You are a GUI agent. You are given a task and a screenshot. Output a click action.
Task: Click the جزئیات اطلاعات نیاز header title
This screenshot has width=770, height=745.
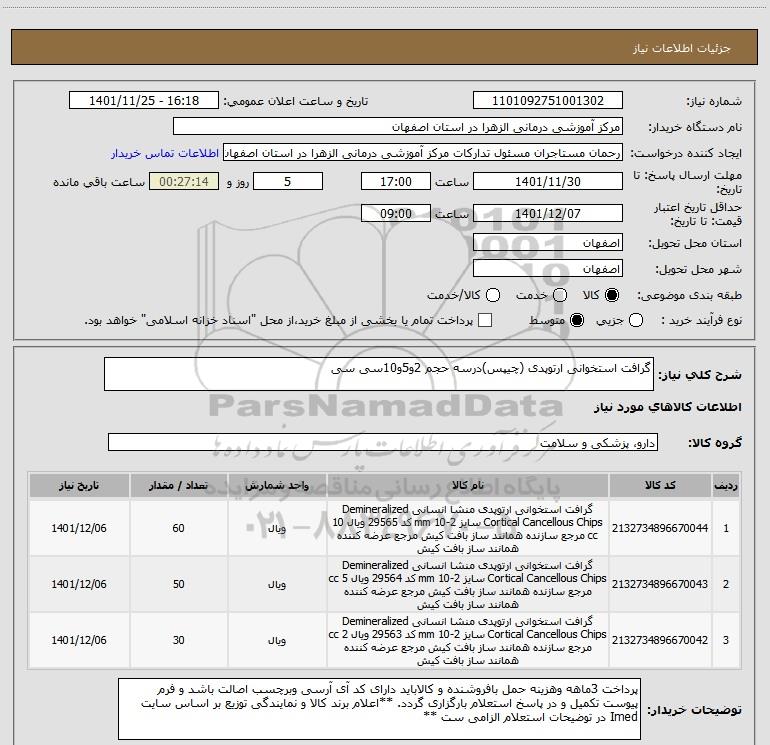(x=682, y=48)
